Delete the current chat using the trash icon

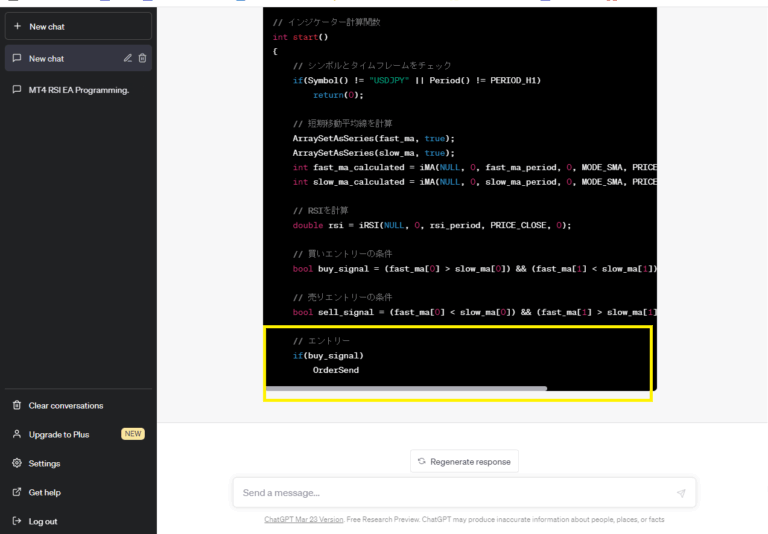point(142,58)
